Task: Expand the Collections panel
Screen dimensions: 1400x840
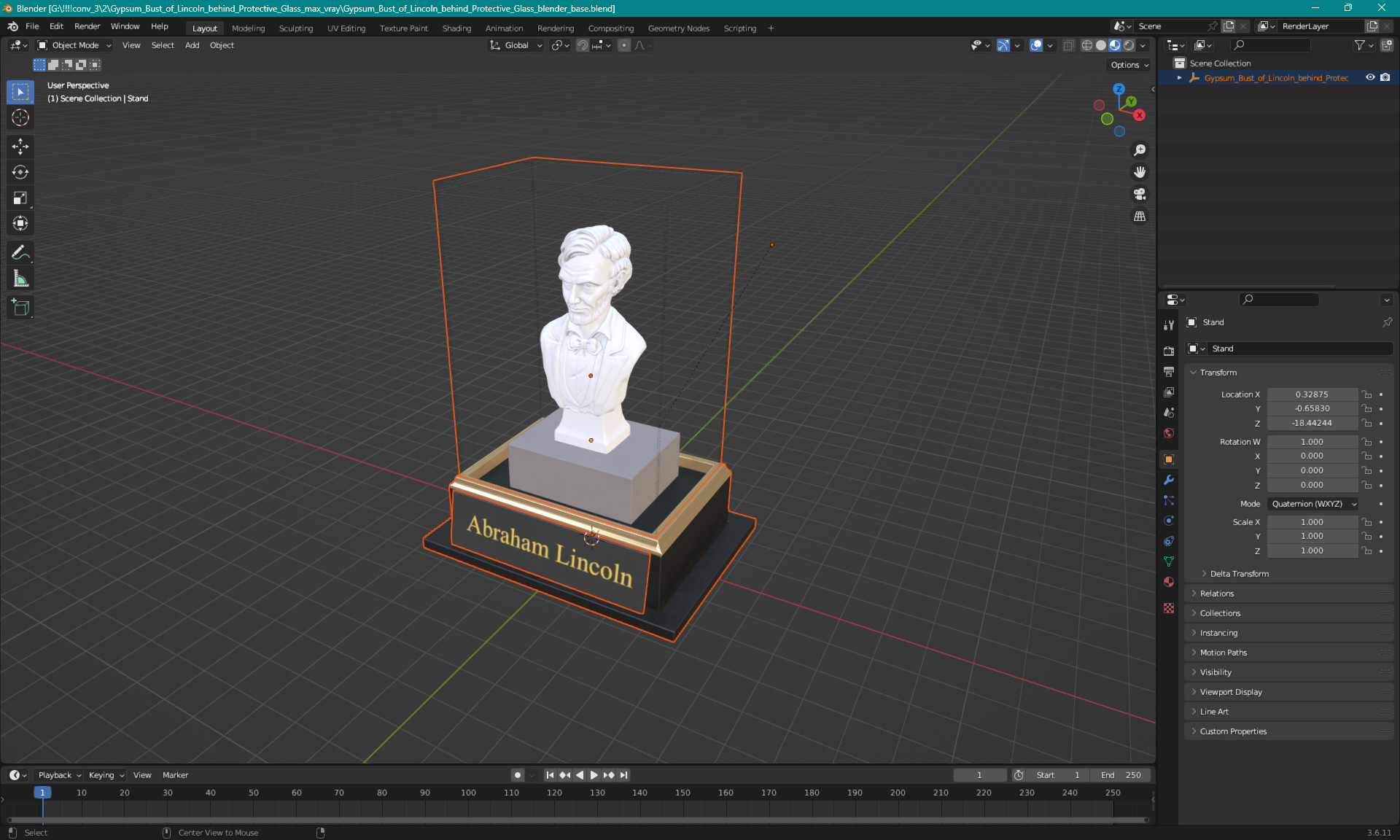Action: click(x=1219, y=613)
